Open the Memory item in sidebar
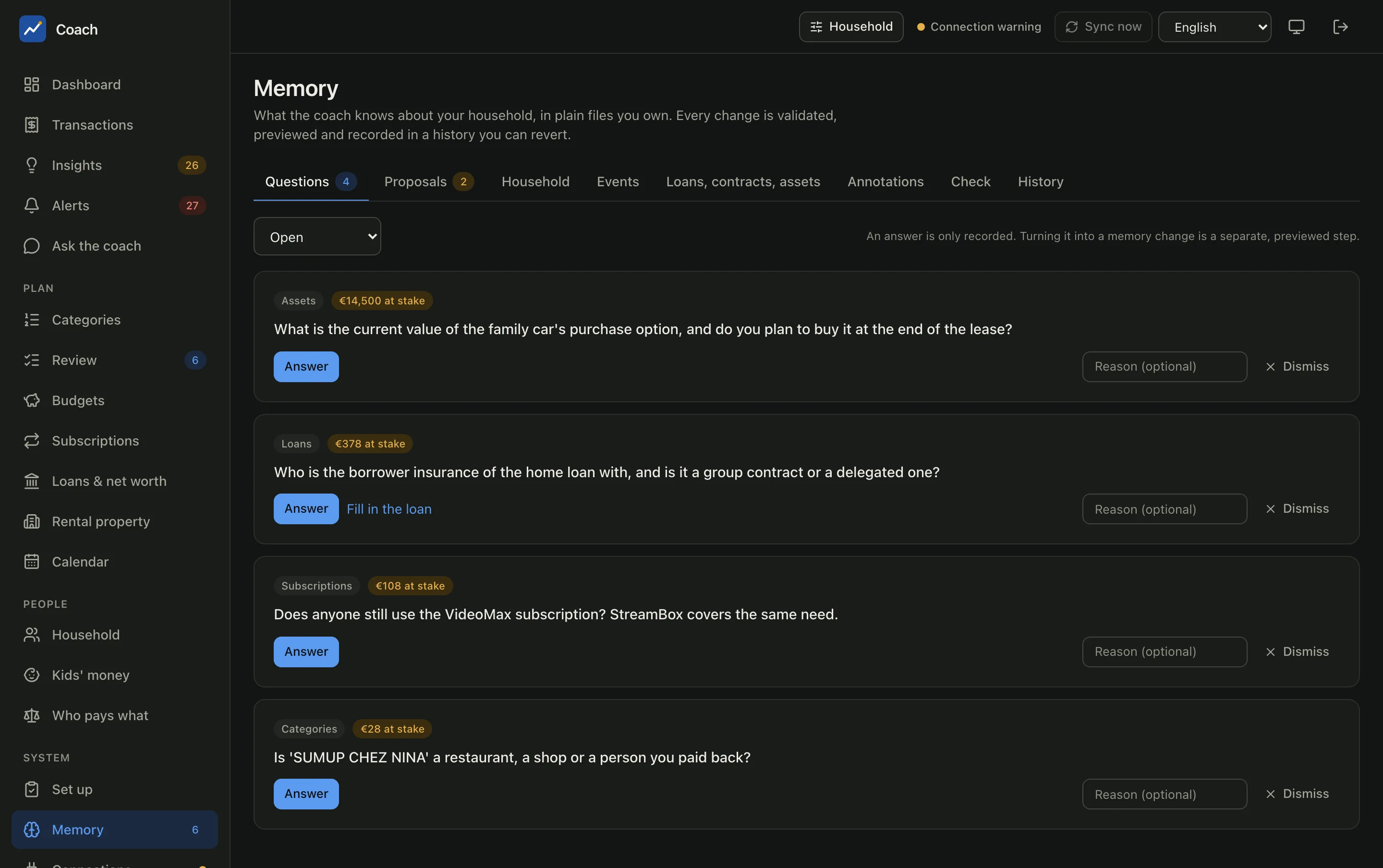This screenshot has height=868, width=1383. 114,830
